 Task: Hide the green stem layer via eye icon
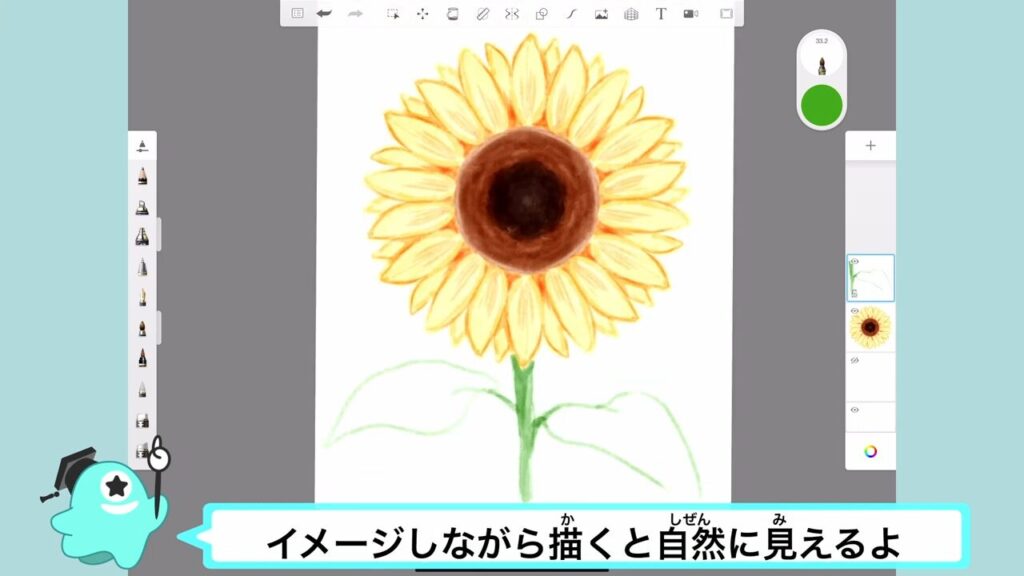(854, 263)
